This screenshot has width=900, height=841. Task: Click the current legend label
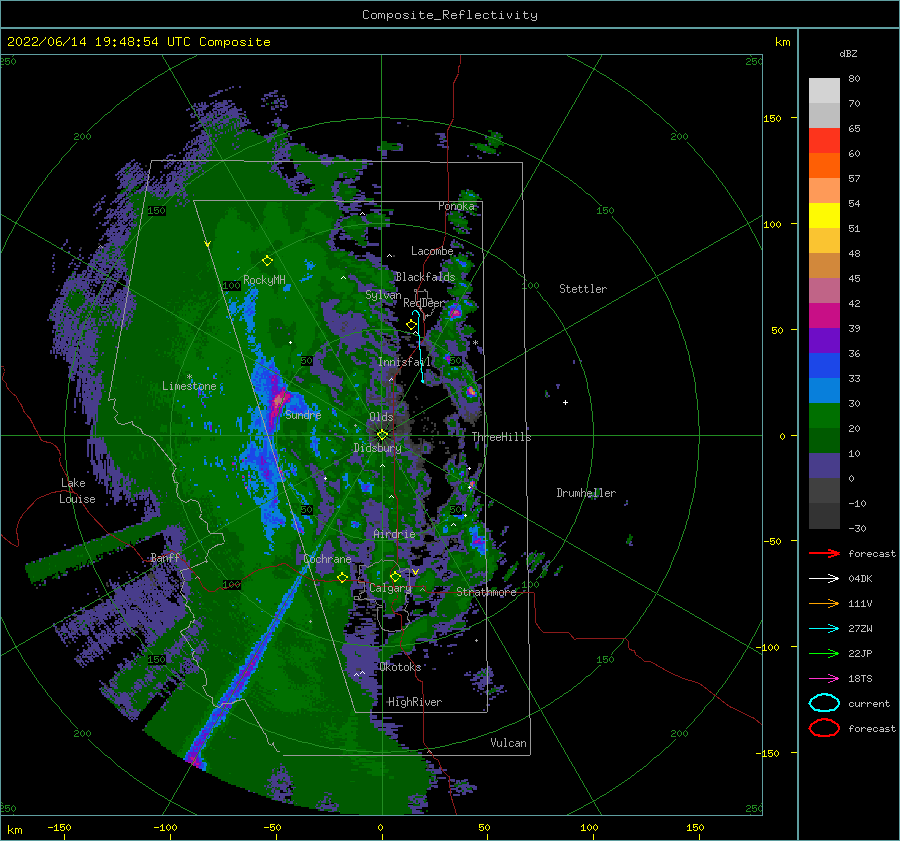point(869,703)
